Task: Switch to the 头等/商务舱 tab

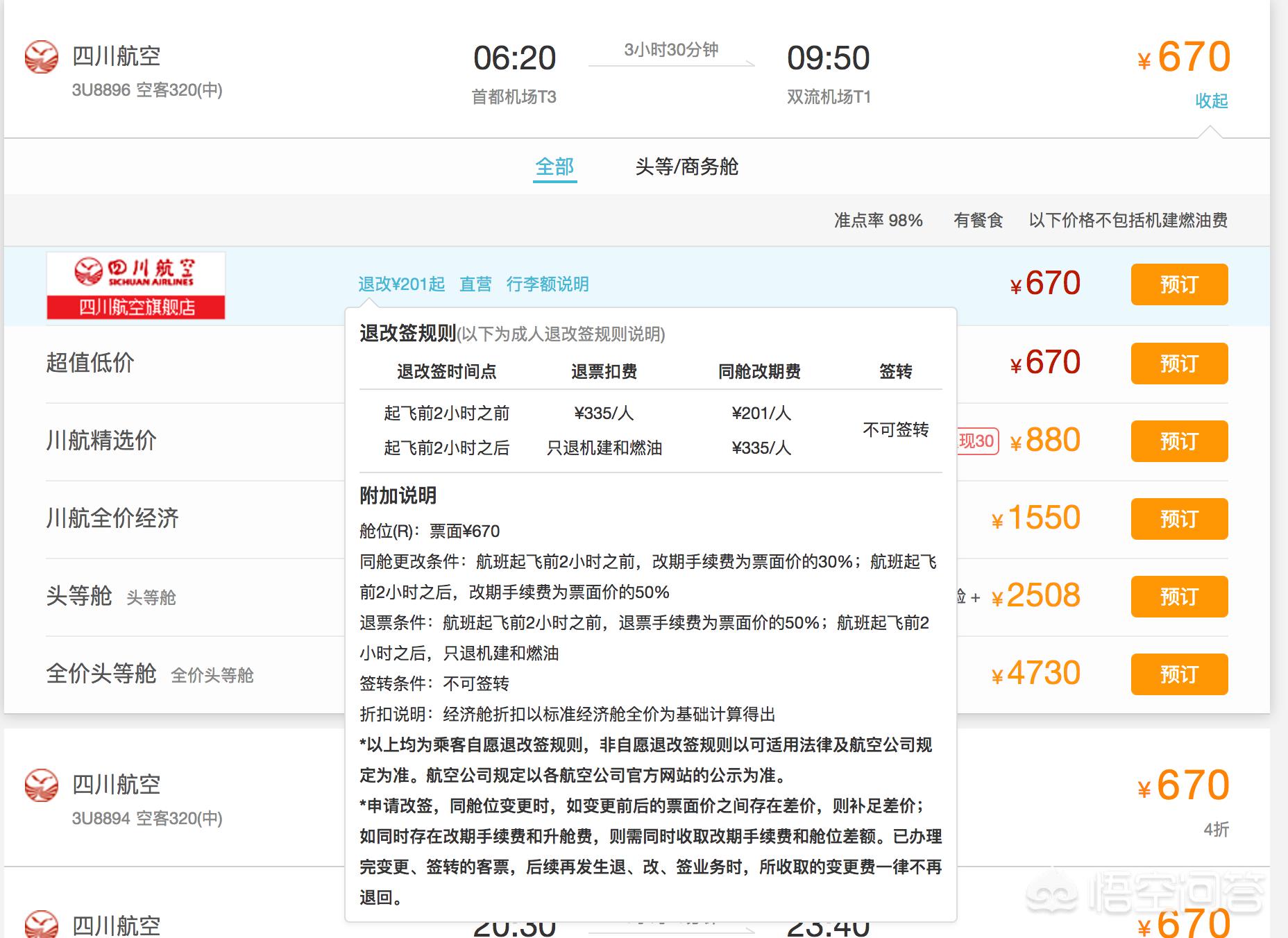Action: (687, 167)
